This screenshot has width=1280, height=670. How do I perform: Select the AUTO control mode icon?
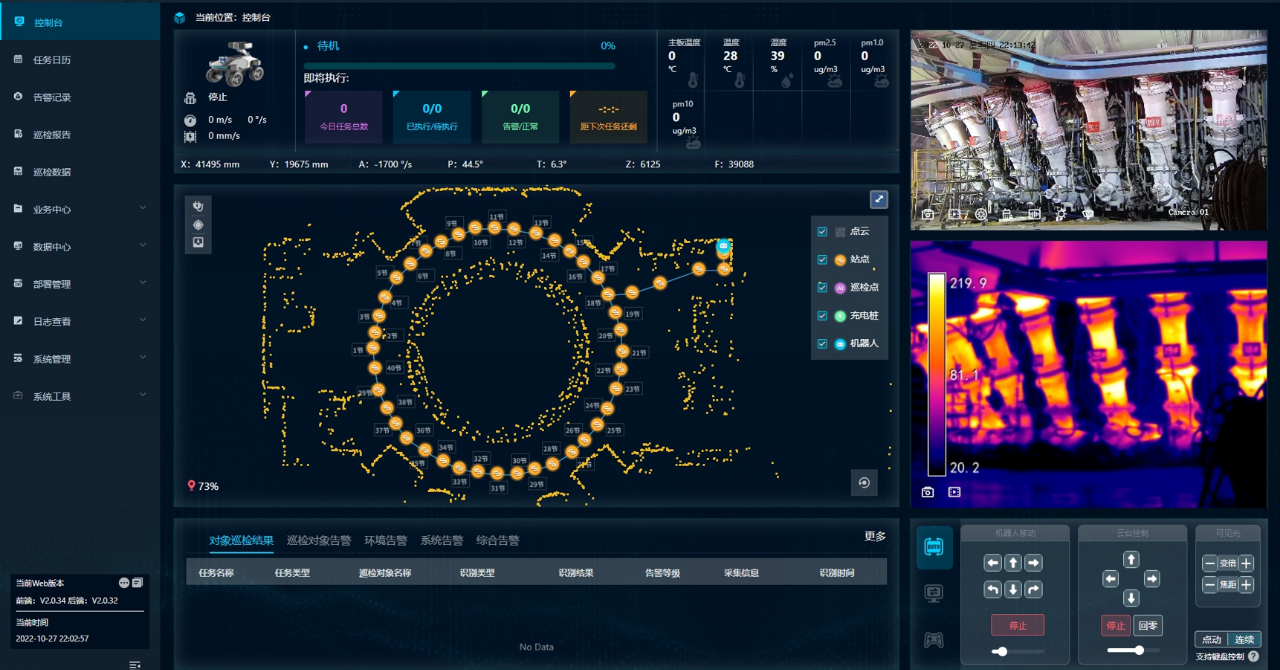pyautogui.click(x=934, y=547)
